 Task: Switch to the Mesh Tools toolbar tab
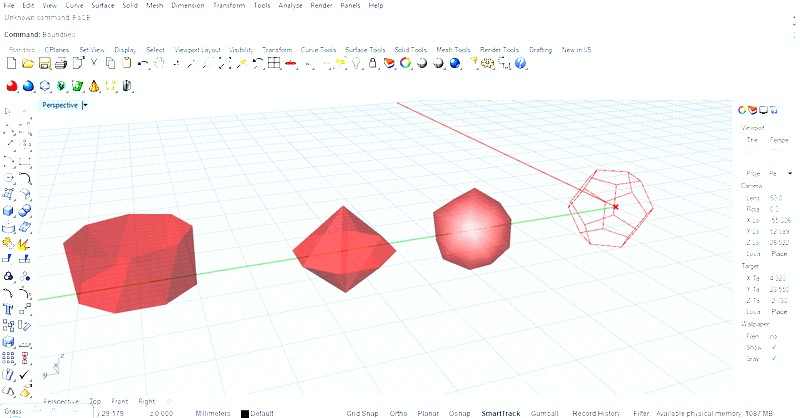[x=453, y=50]
